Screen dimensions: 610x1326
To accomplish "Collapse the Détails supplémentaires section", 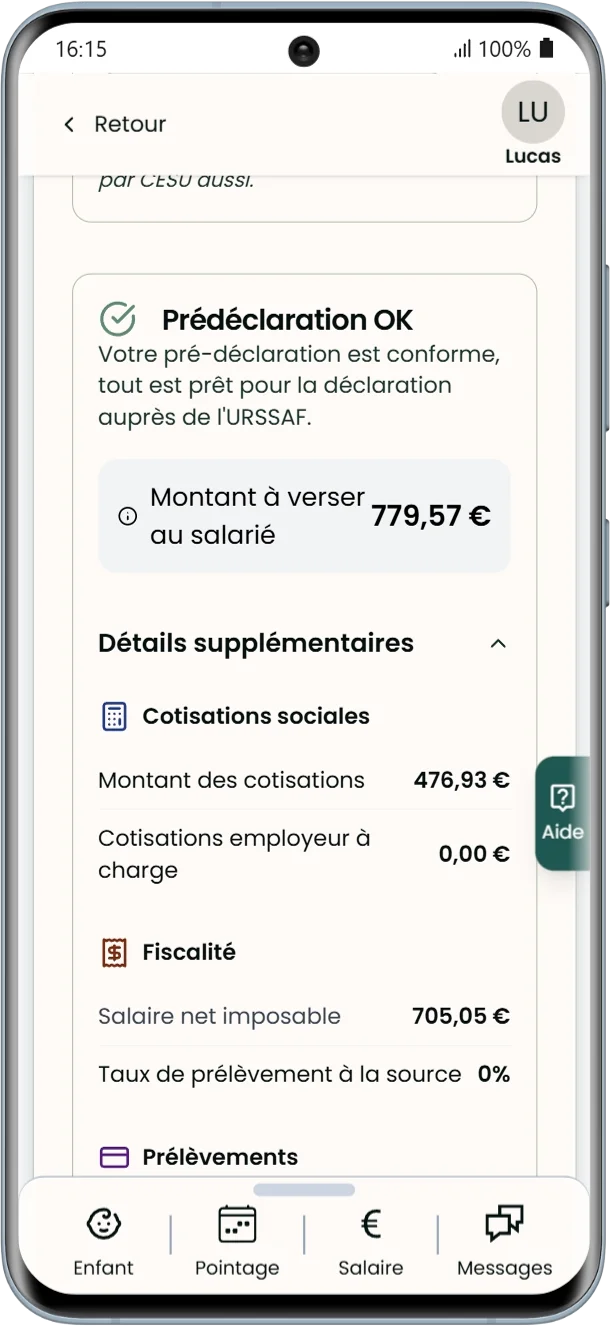I will point(498,643).
